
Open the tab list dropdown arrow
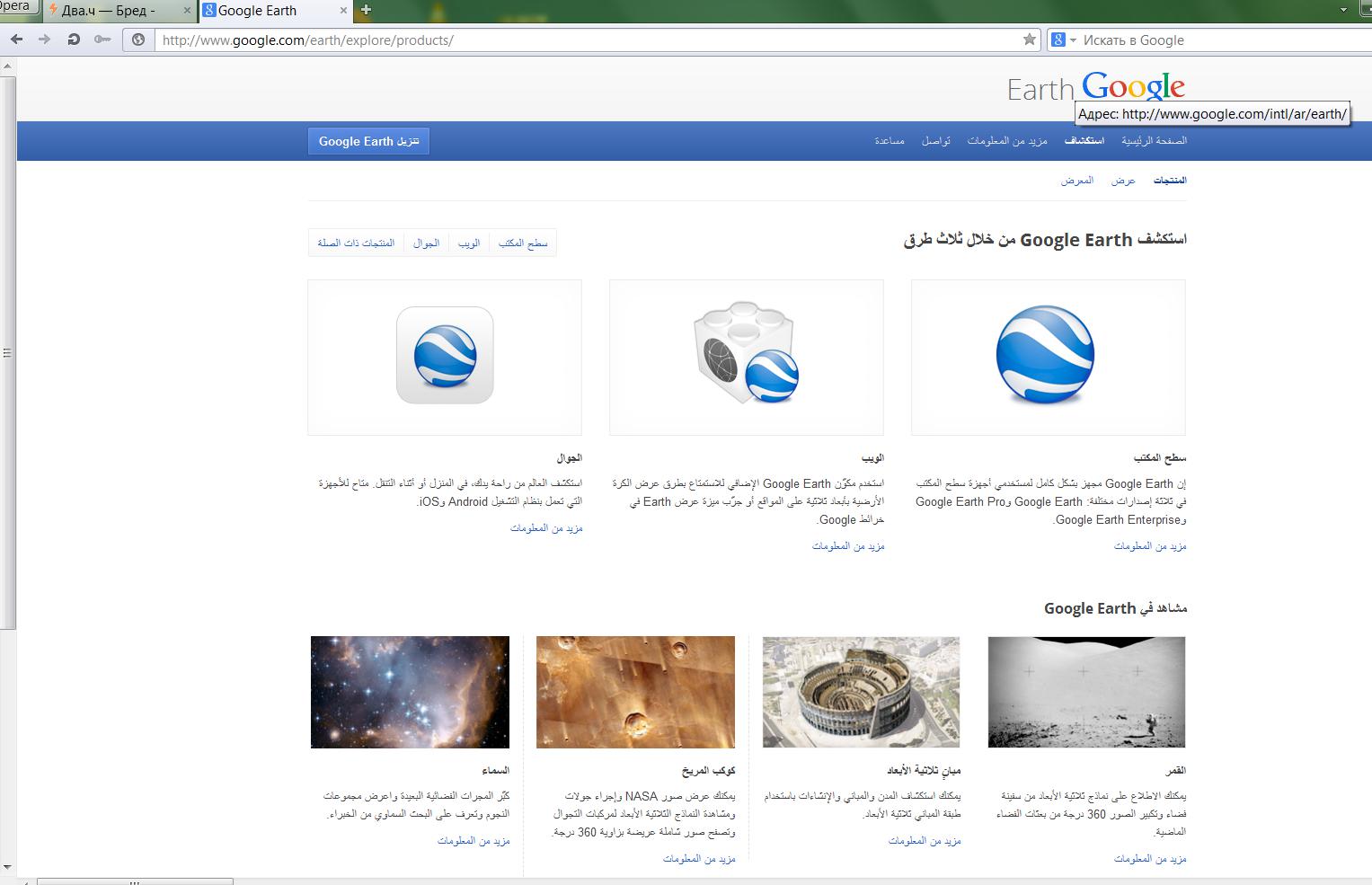1344,11
